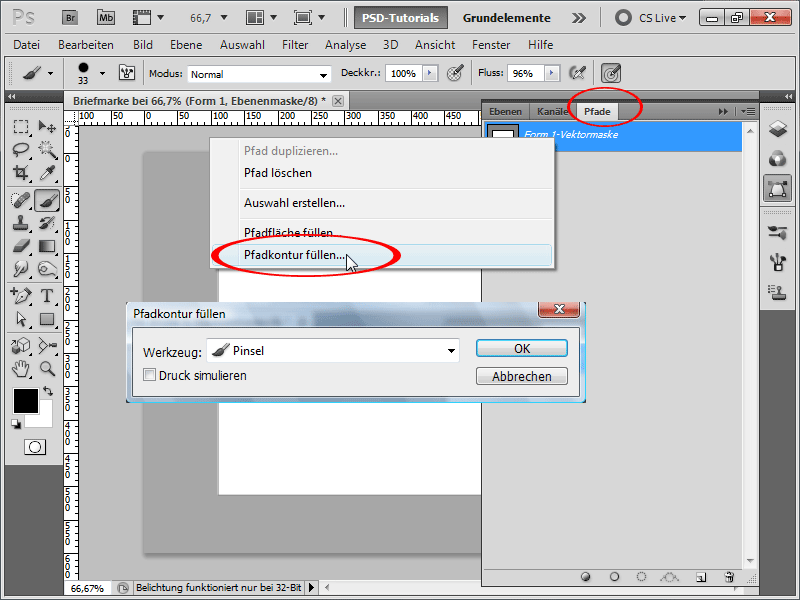Open Fluss flow slider arrow

tap(552, 73)
